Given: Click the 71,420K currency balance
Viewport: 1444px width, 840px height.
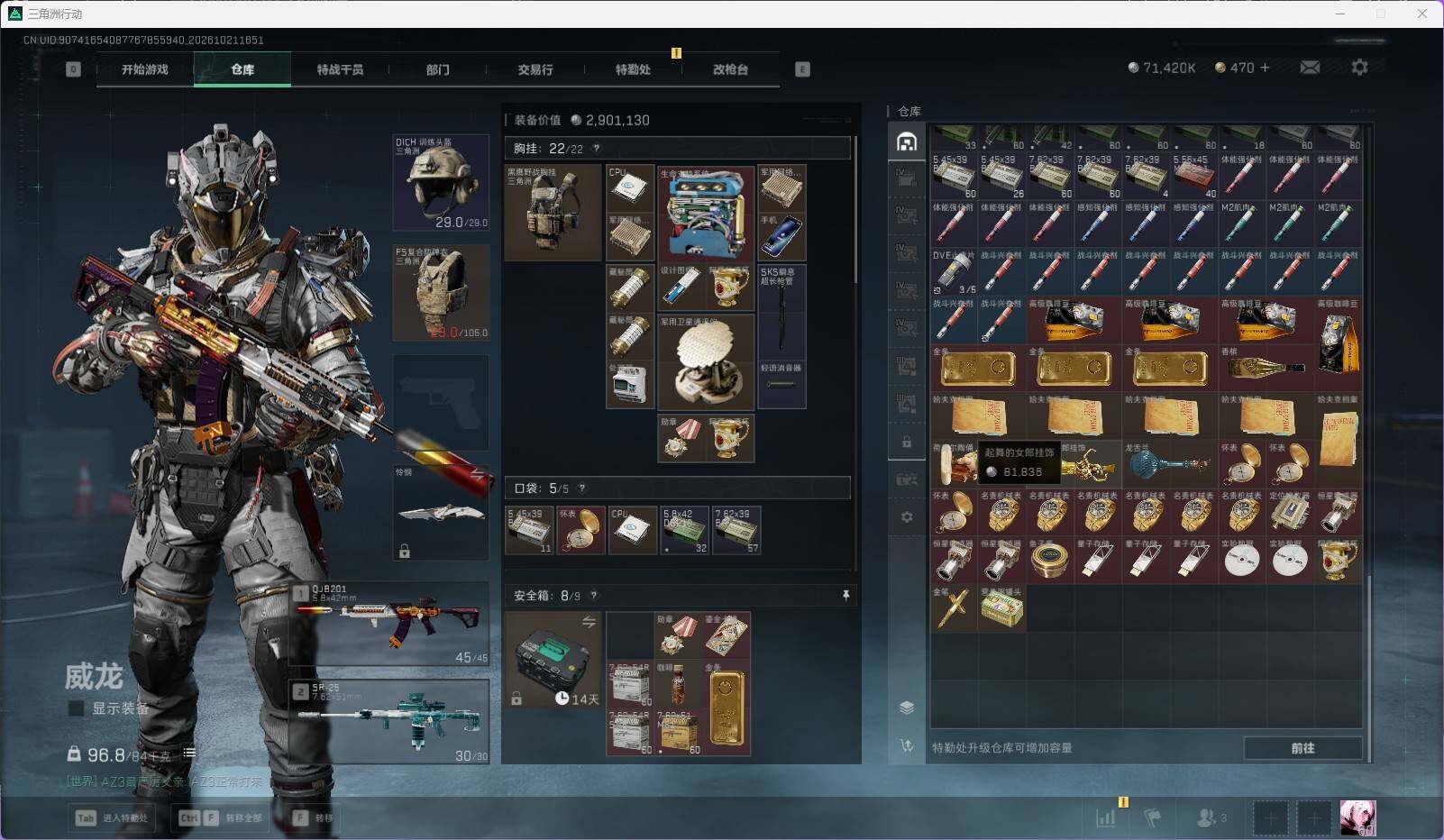Looking at the screenshot, I should pos(1161,68).
